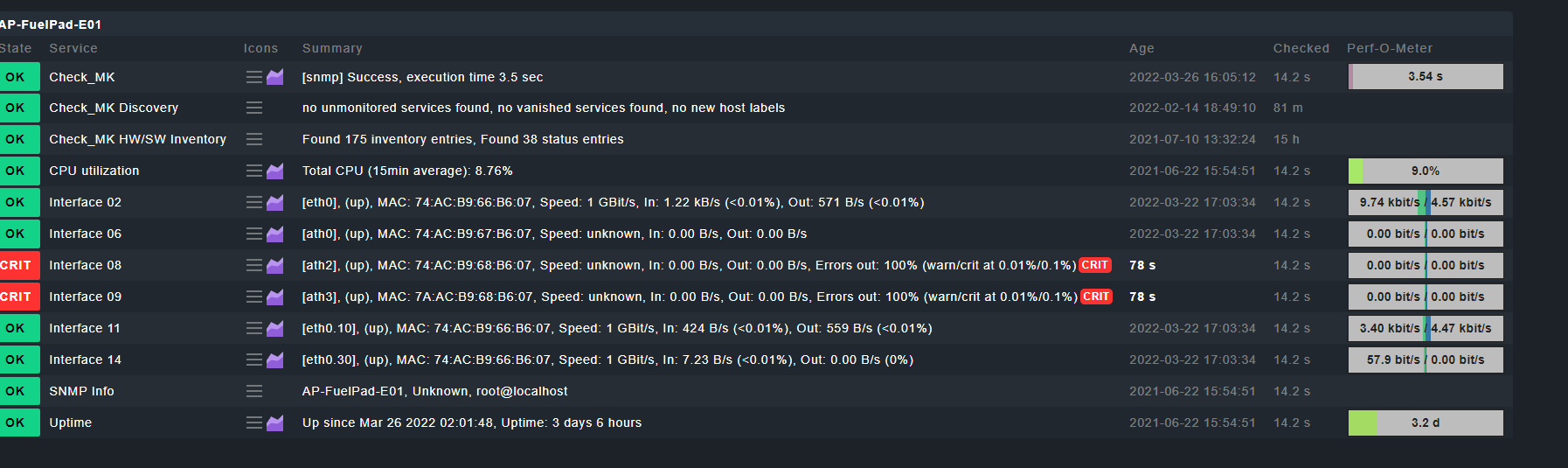This screenshot has width=1568, height=468.
Task: Click graph icon for Interface 14
Action: click(x=275, y=360)
